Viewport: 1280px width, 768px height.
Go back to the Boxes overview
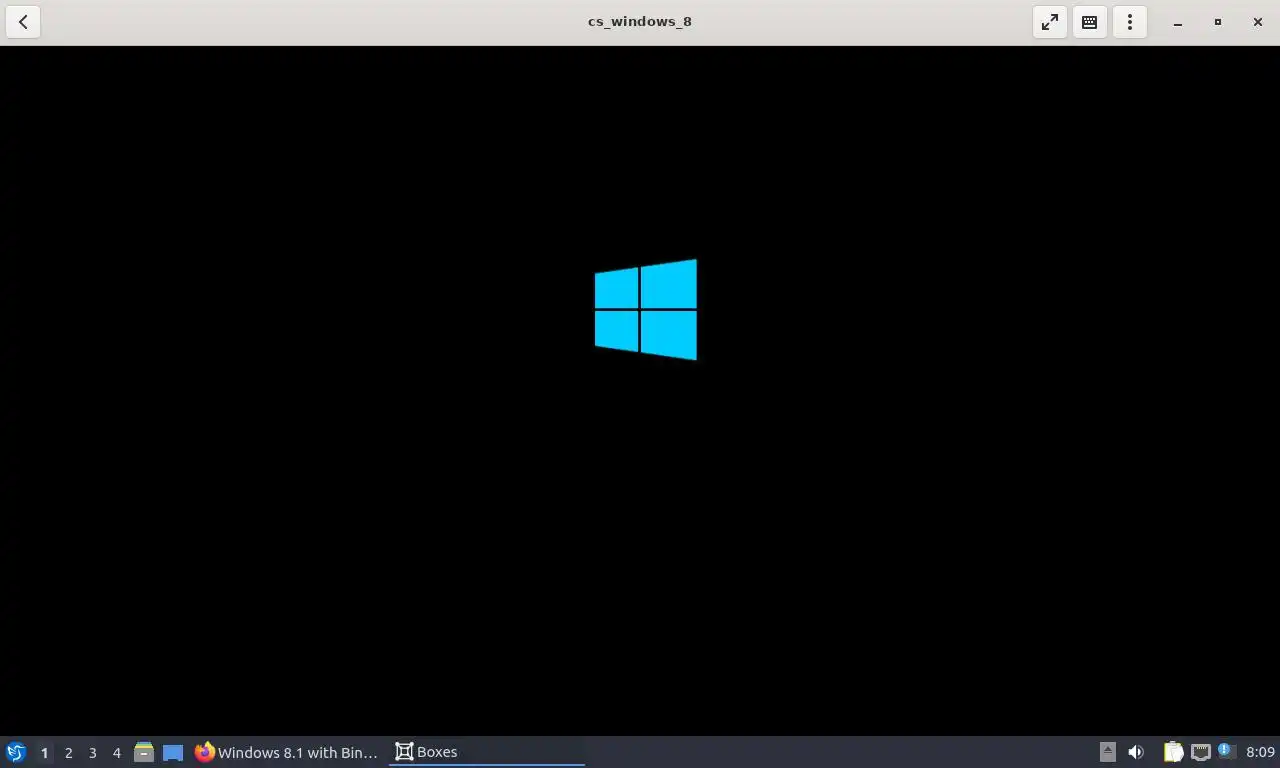[x=23, y=22]
